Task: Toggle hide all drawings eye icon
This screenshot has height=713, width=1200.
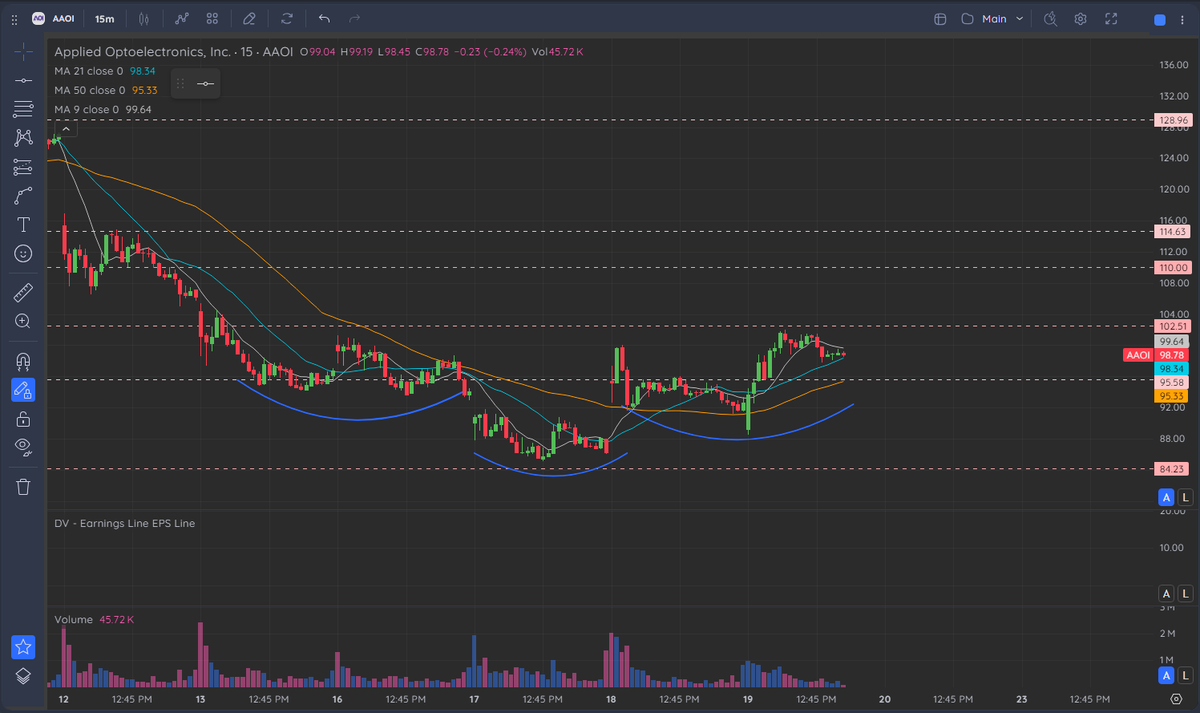Action: tap(23, 447)
